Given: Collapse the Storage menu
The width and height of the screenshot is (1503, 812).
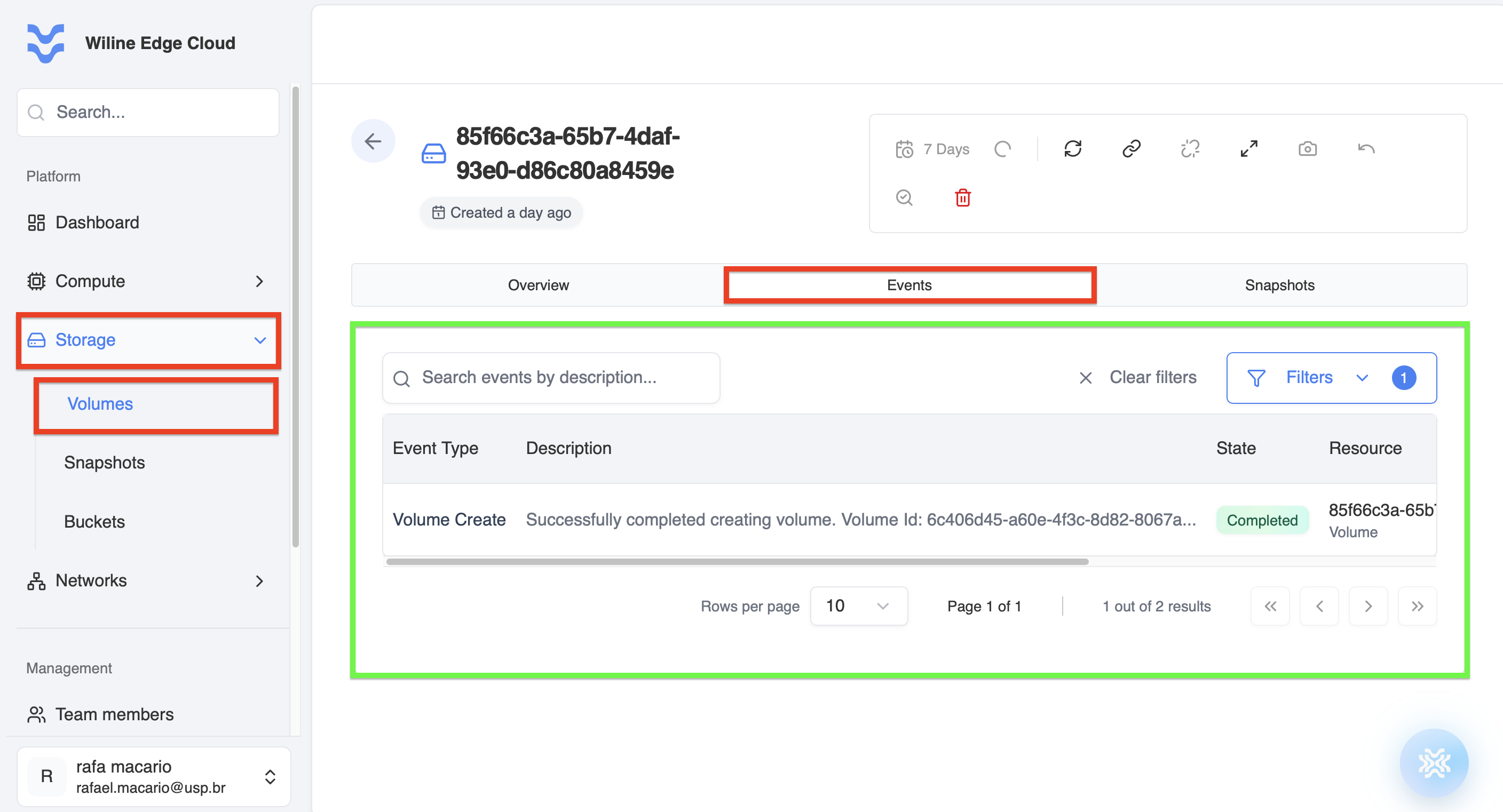Looking at the screenshot, I should (x=148, y=340).
